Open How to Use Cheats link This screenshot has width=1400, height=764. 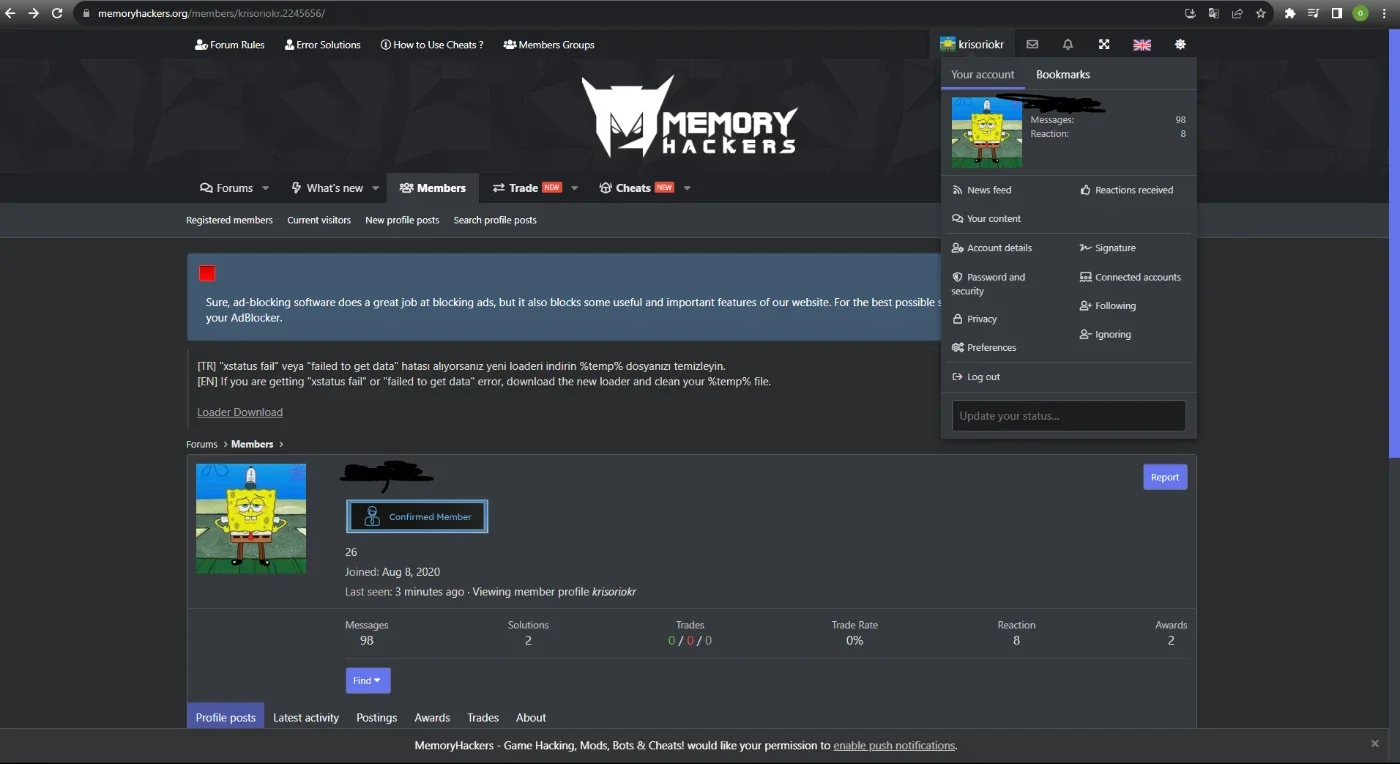click(432, 45)
